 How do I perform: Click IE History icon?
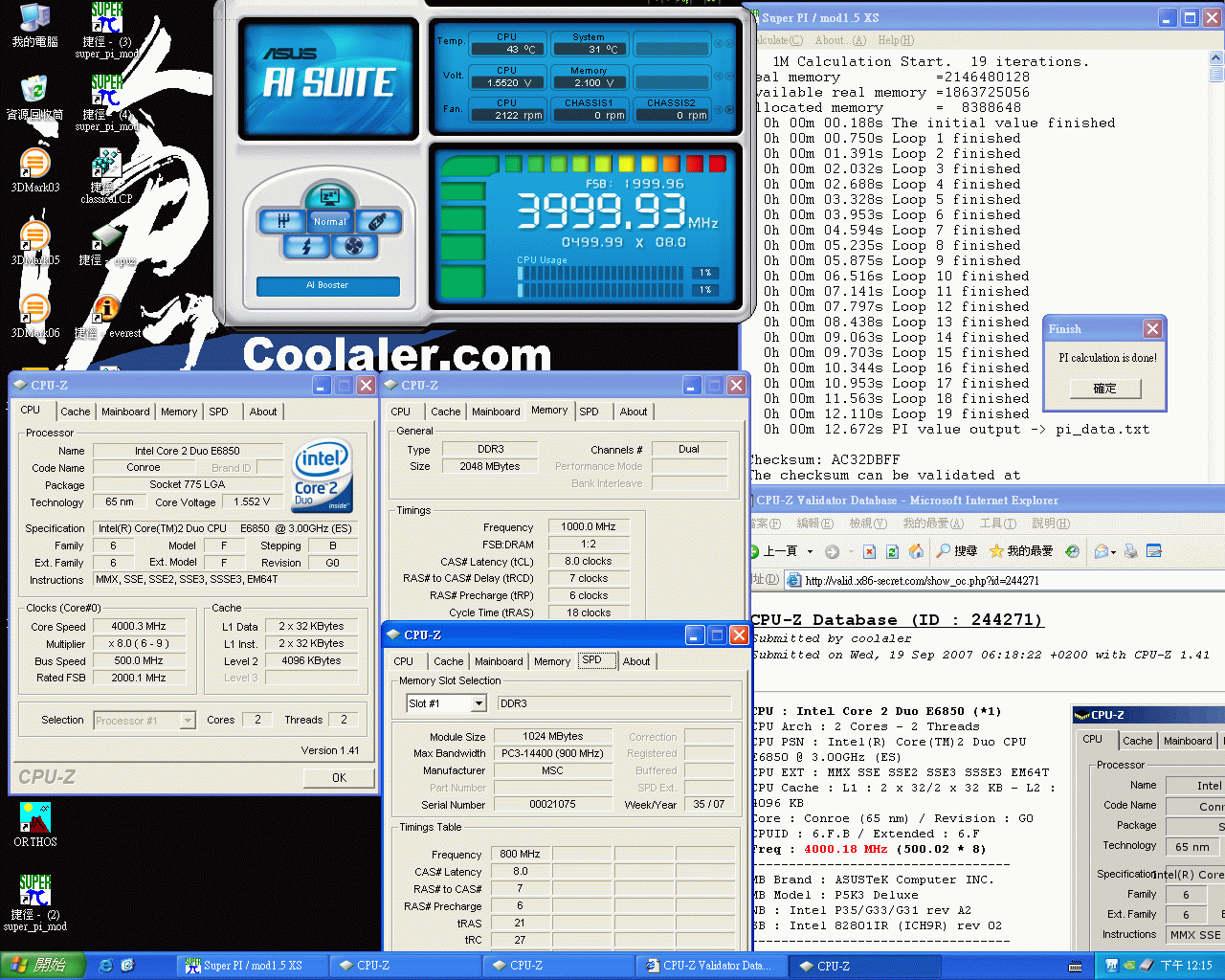1073,551
